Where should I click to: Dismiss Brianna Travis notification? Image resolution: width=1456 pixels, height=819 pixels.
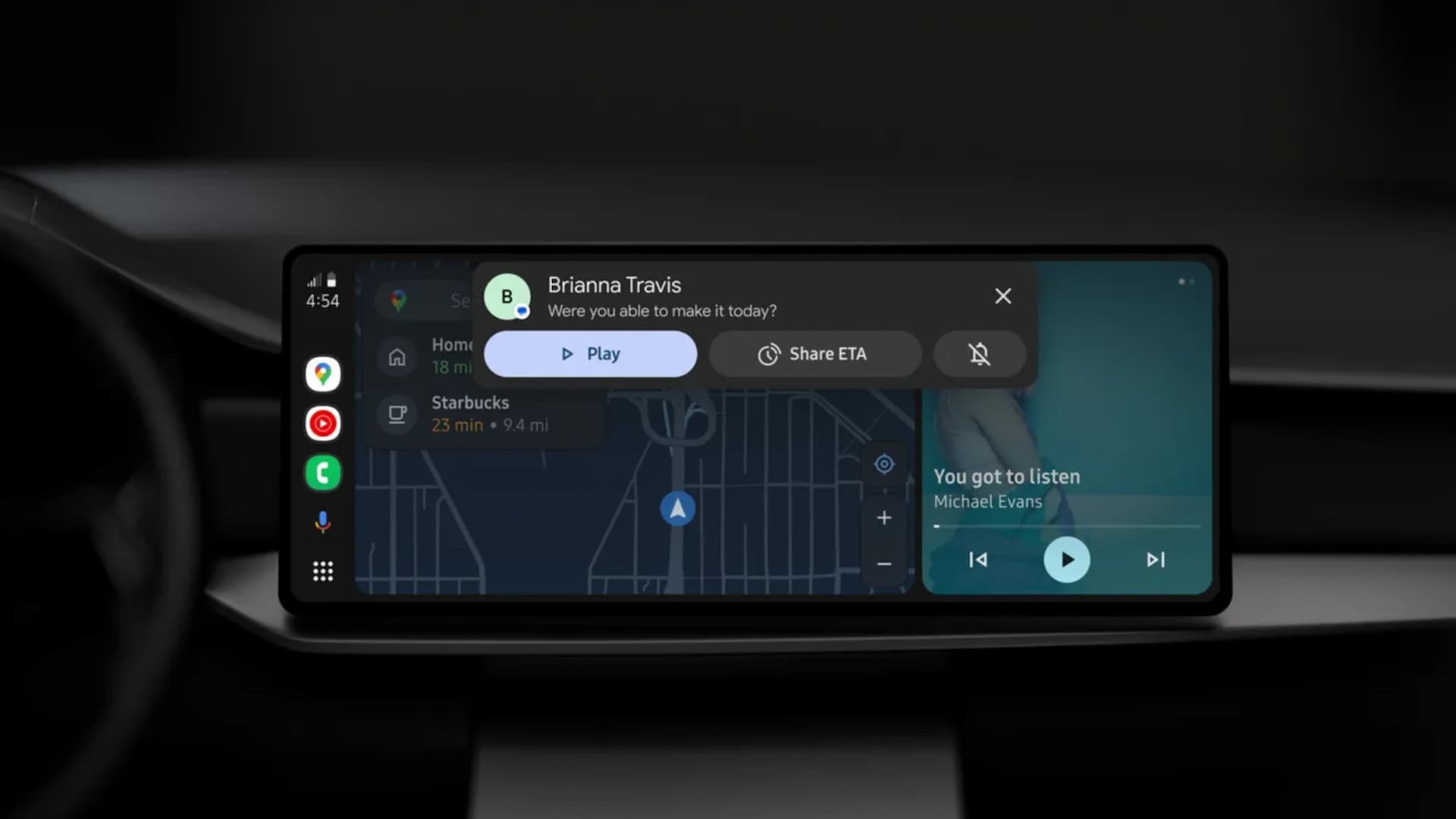[x=1003, y=296]
